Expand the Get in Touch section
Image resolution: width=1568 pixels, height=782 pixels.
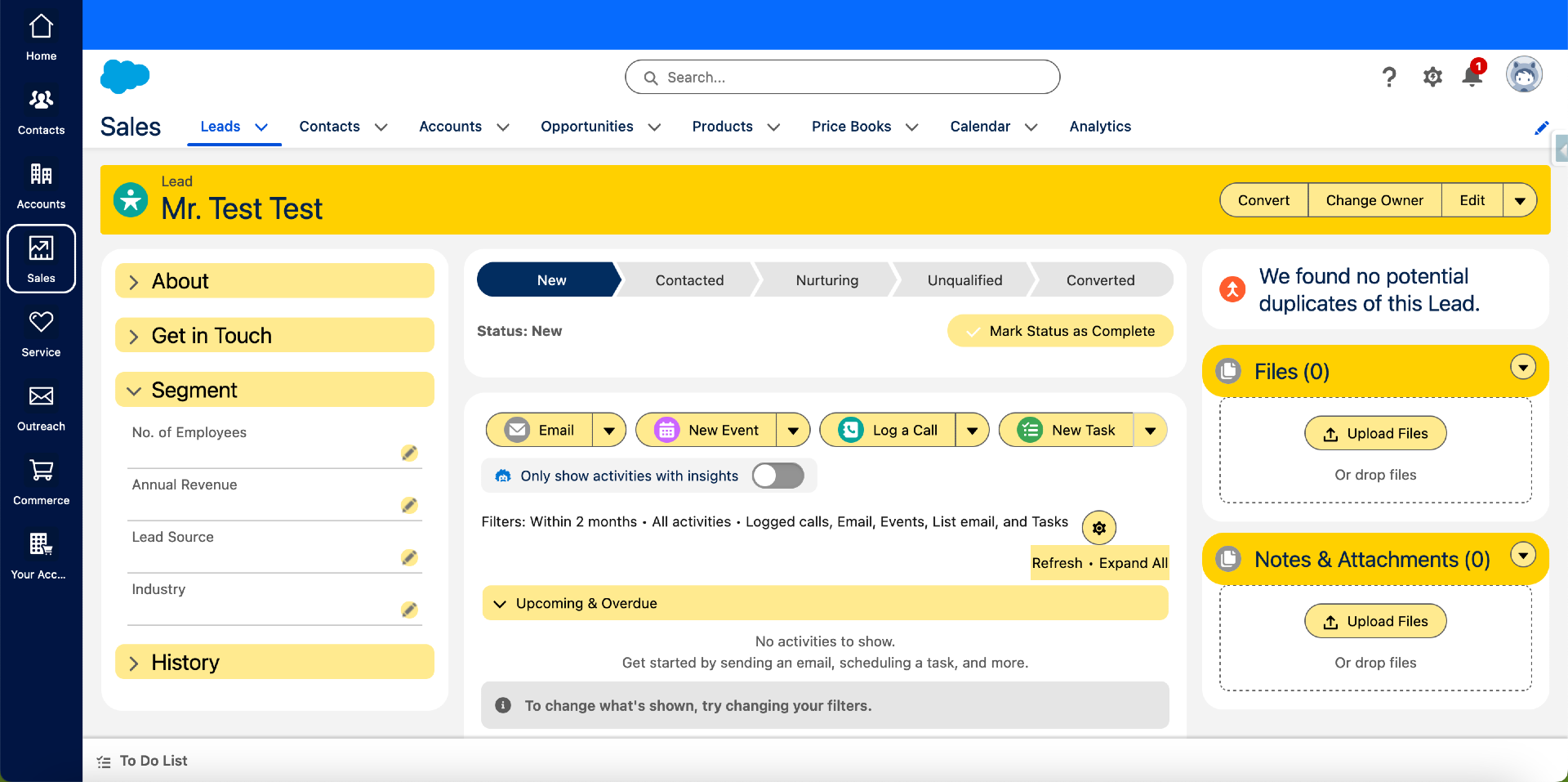(x=274, y=335)
